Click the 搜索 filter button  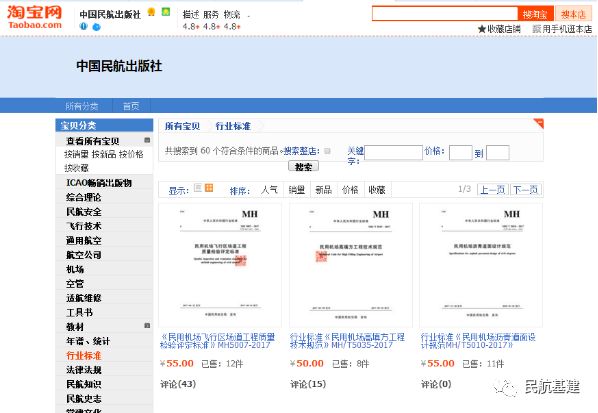pyautogui.click(x=304, y=166)
